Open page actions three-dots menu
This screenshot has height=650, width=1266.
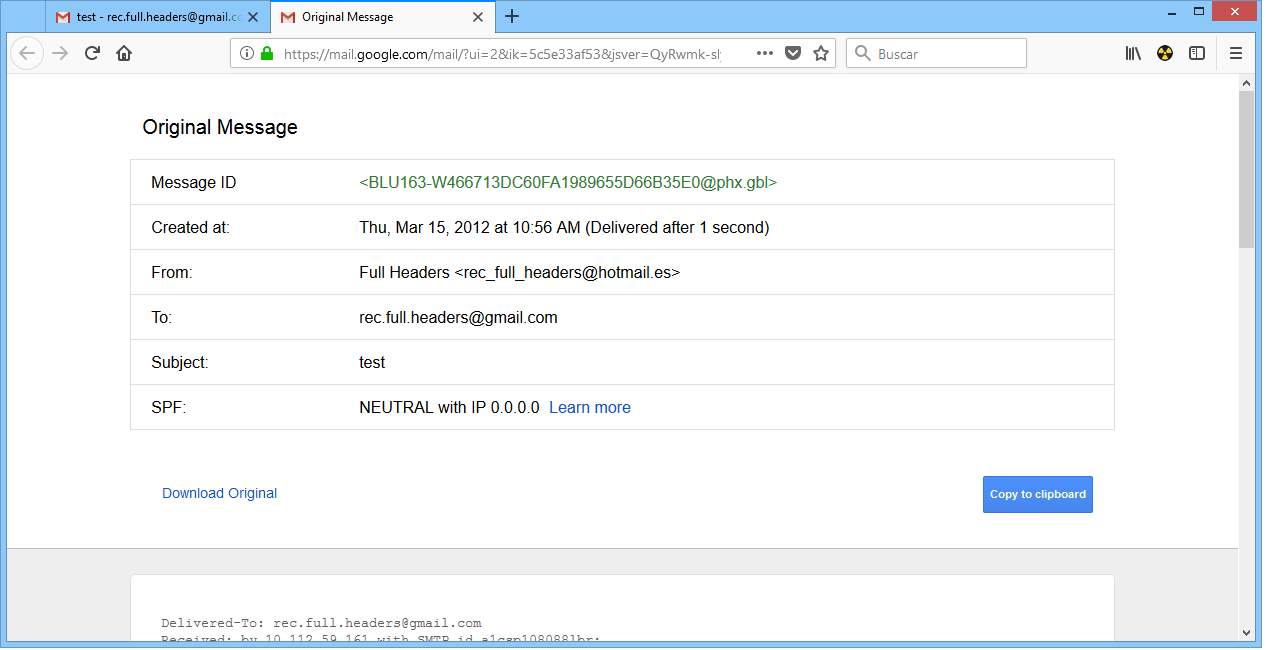pyautogui.click(x=765, y=54)
